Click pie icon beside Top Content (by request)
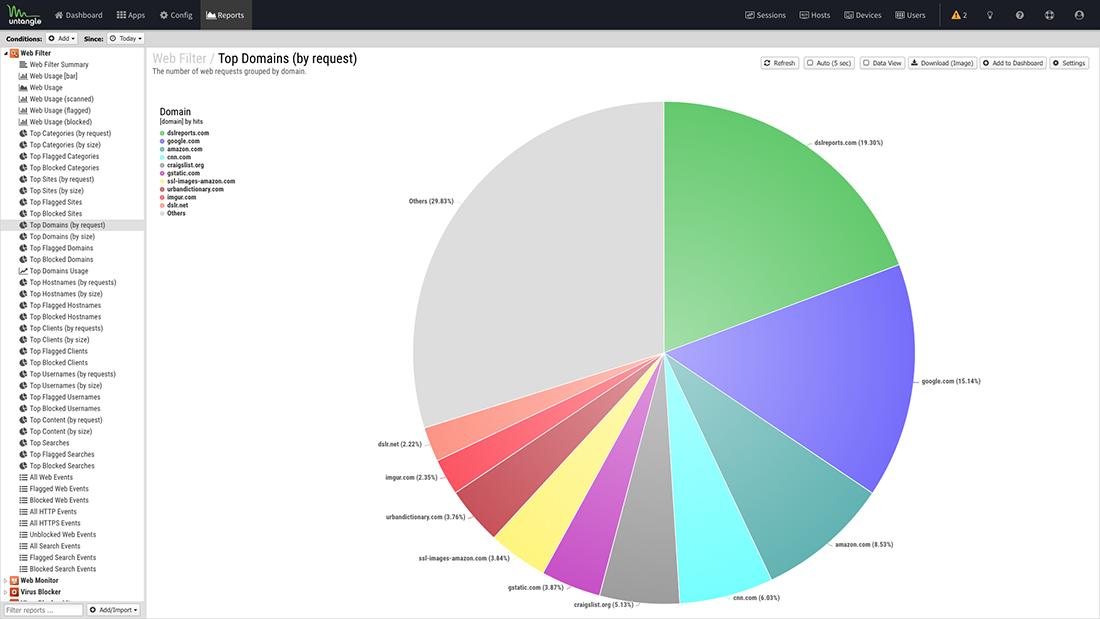Screen dimensions: 1100x619 click(23, 420)
